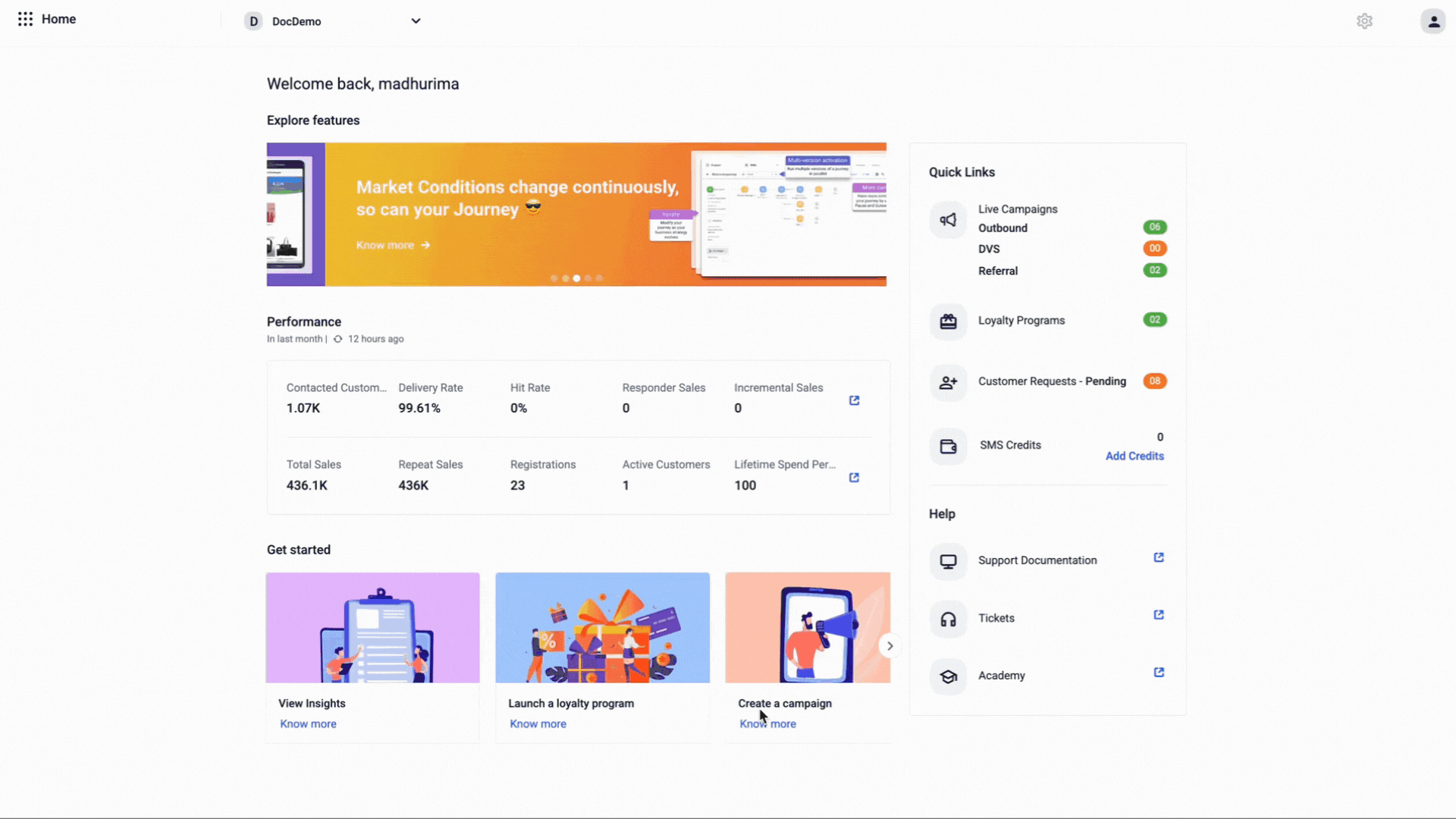
Task: Click the Active Customers label
Action: tap(666, 465)
